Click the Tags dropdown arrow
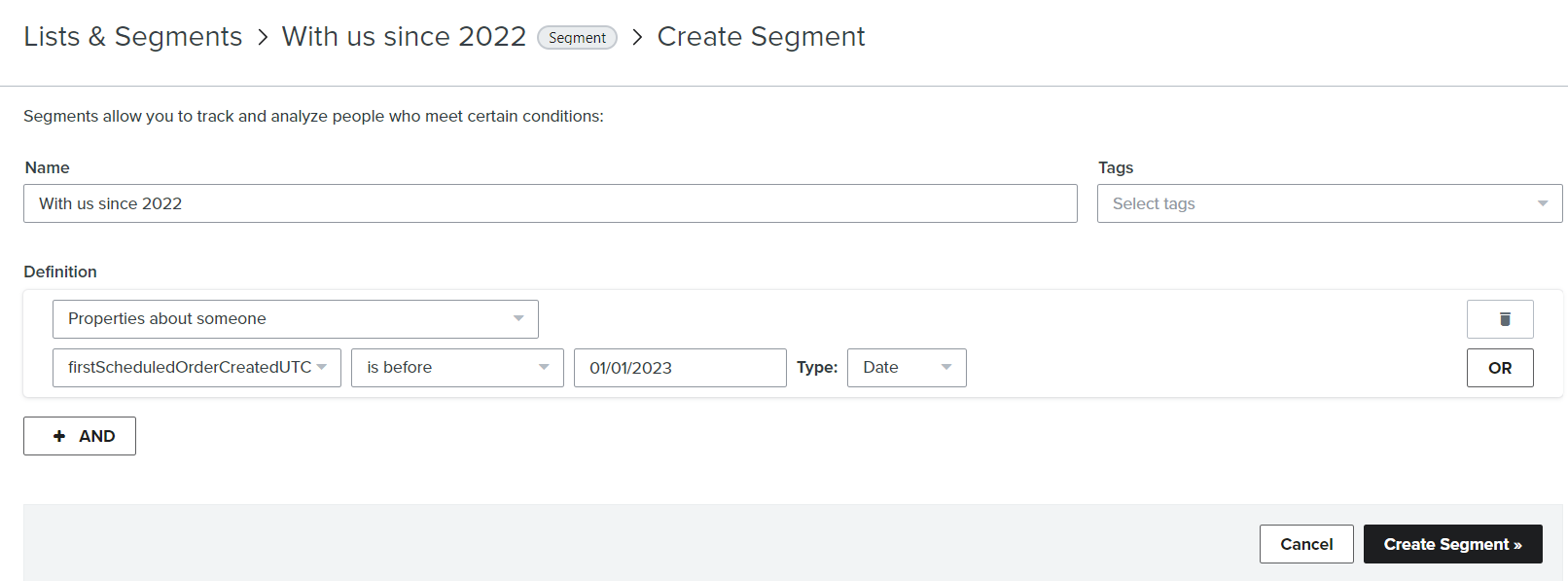 coord(1543,203)
